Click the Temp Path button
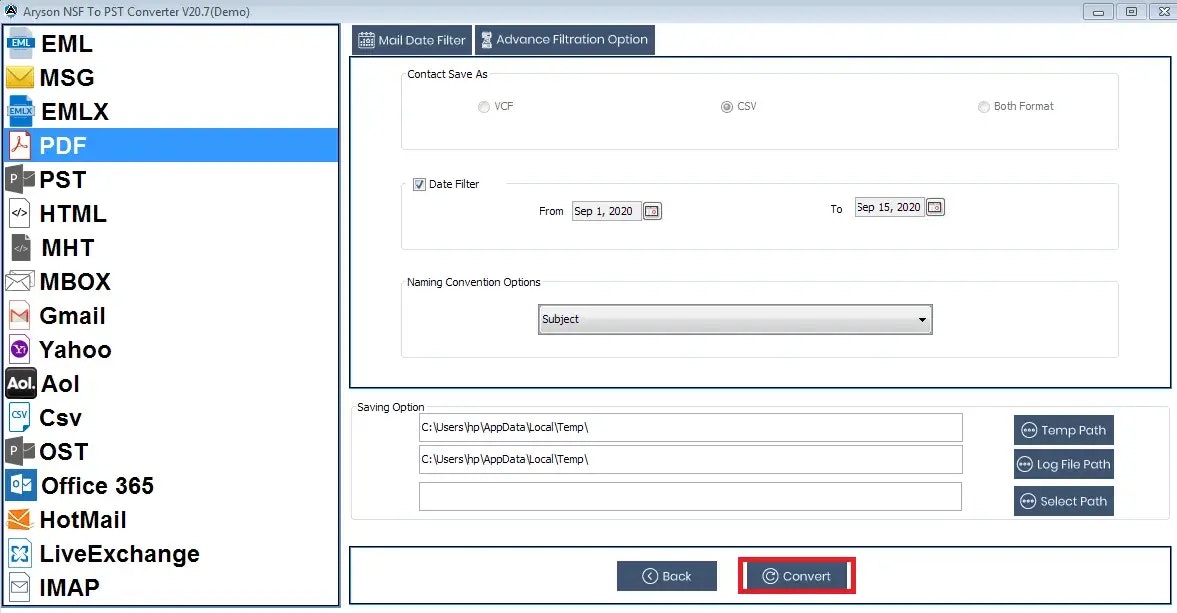The height and width of the screenshot is (613, 1177). (x=1064, y=430)
